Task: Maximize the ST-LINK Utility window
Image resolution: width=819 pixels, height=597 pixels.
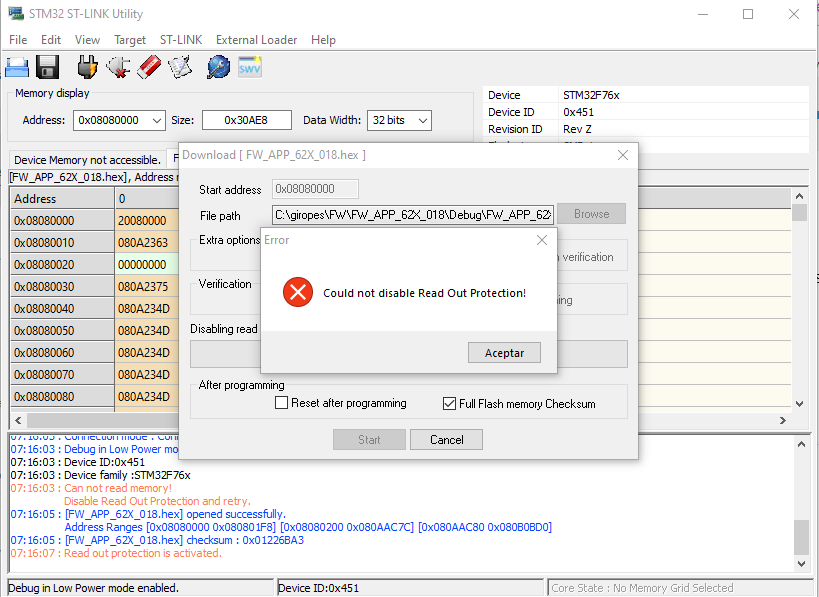Action: point(748,14)
